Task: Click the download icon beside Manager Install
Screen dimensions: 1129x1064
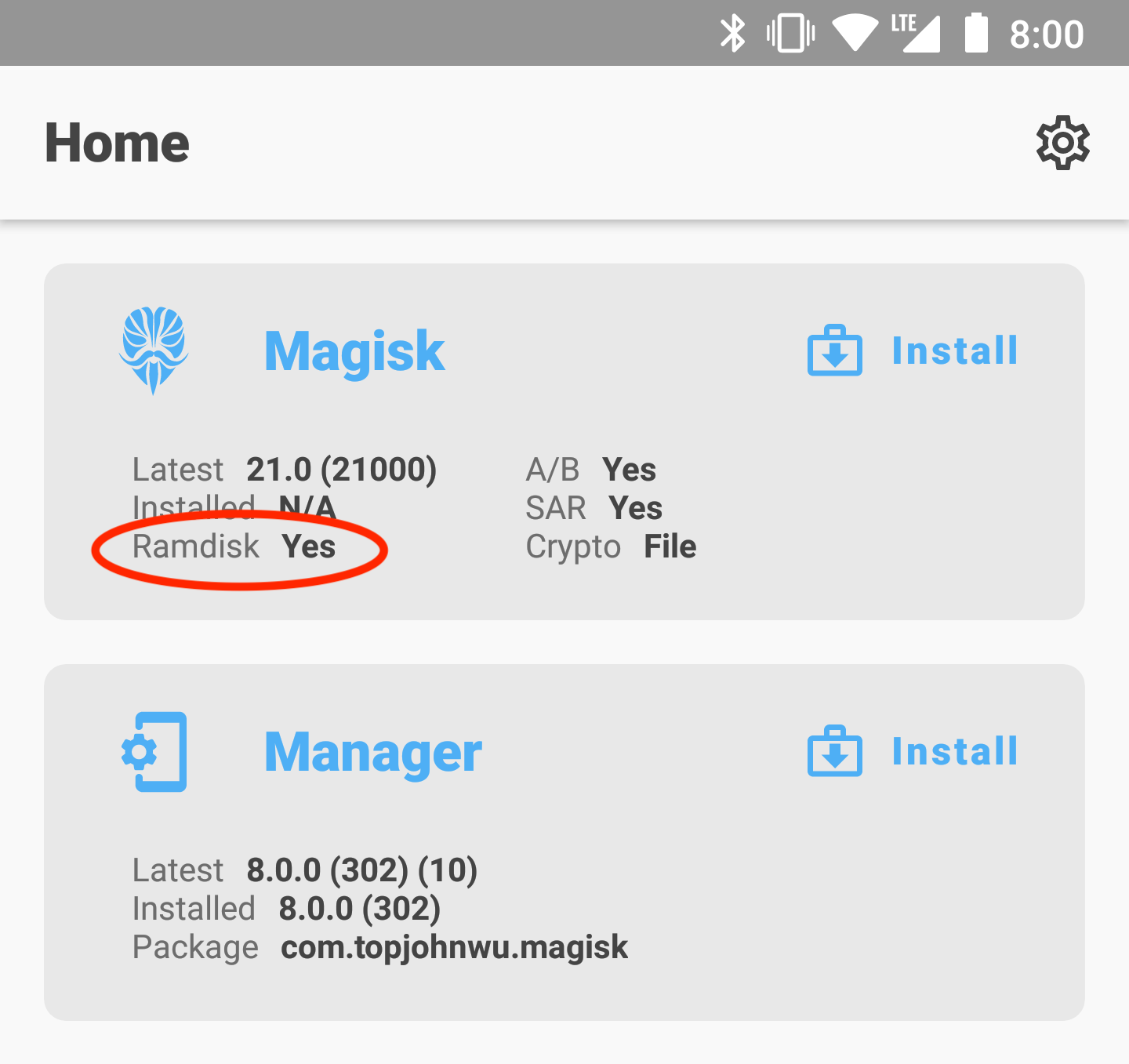Action: [x=835, y=751]
